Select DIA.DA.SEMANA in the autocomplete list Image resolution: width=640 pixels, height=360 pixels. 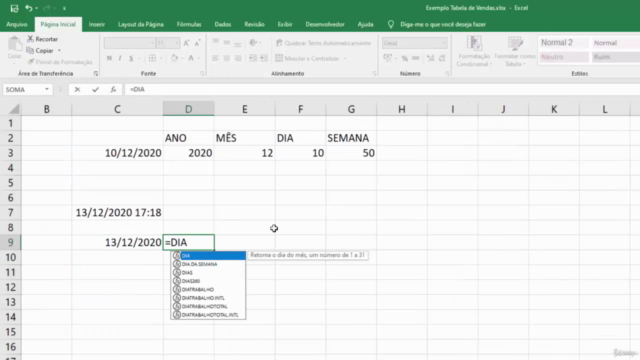[208, 264]
